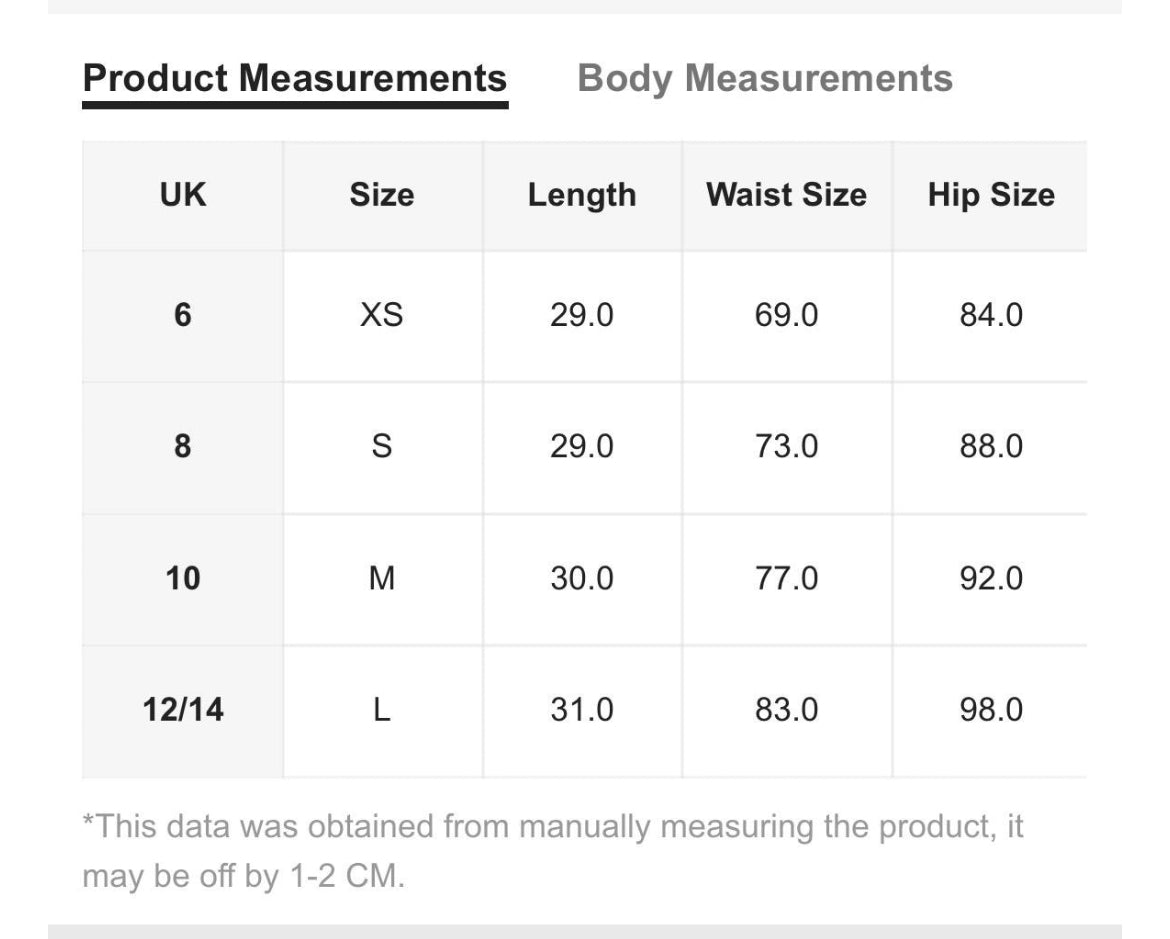Click the Size column header

click(x=382, y=195)
